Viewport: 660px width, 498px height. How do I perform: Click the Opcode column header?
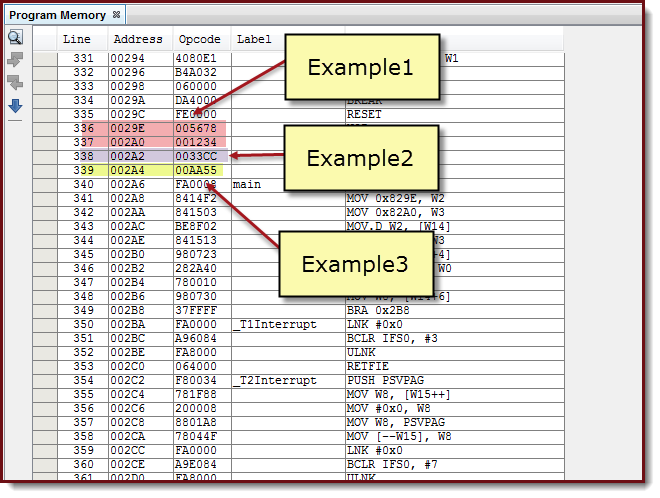coord(199,39)
